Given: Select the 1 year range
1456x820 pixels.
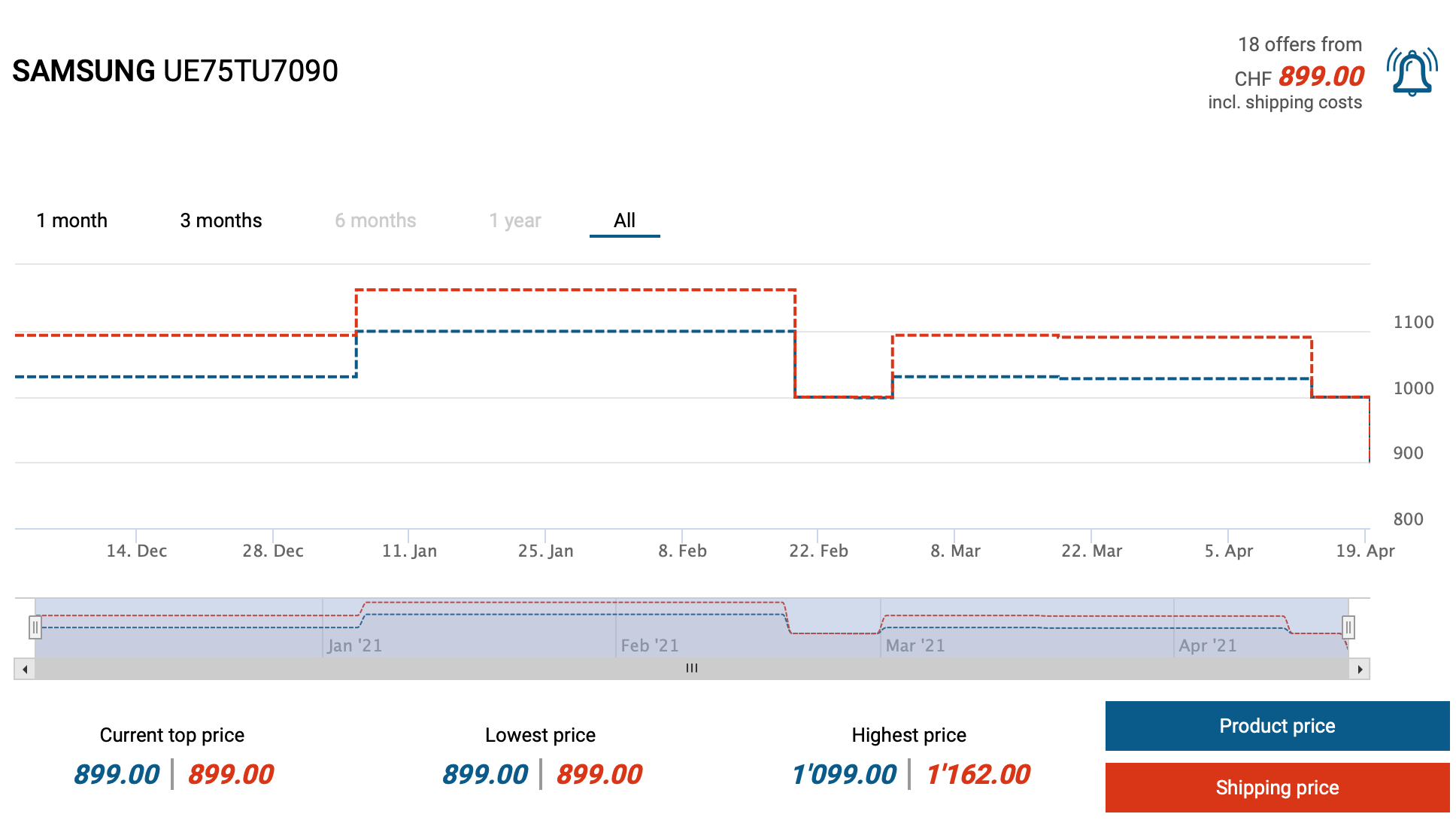Looking at the screenshot, I should (515, 220).
